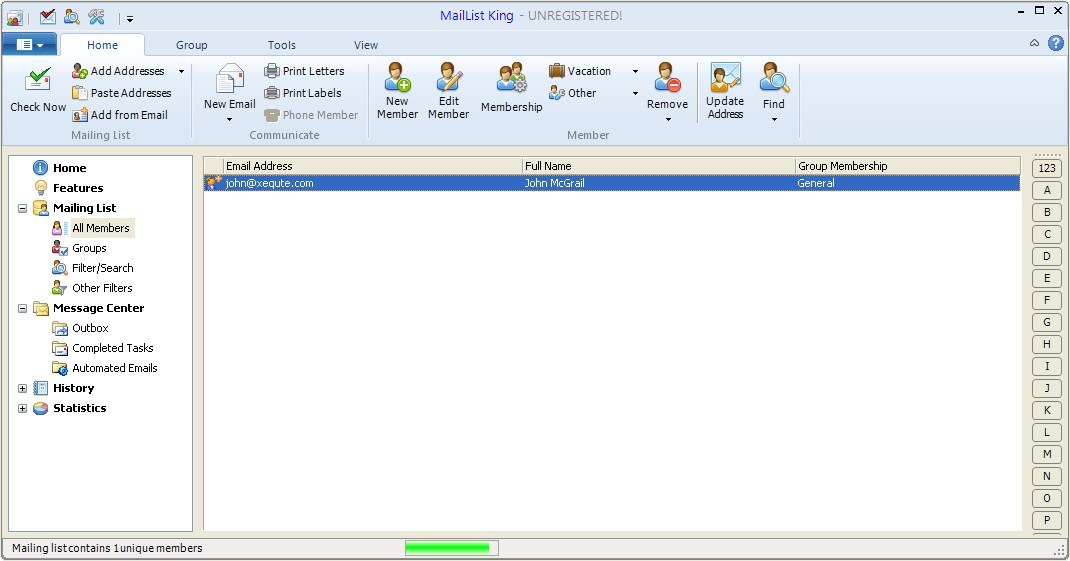The height and width of the screenshot is (561, 1070).
Task: Click the green progress bar in status bar
Action: click(x=451, y=548)
